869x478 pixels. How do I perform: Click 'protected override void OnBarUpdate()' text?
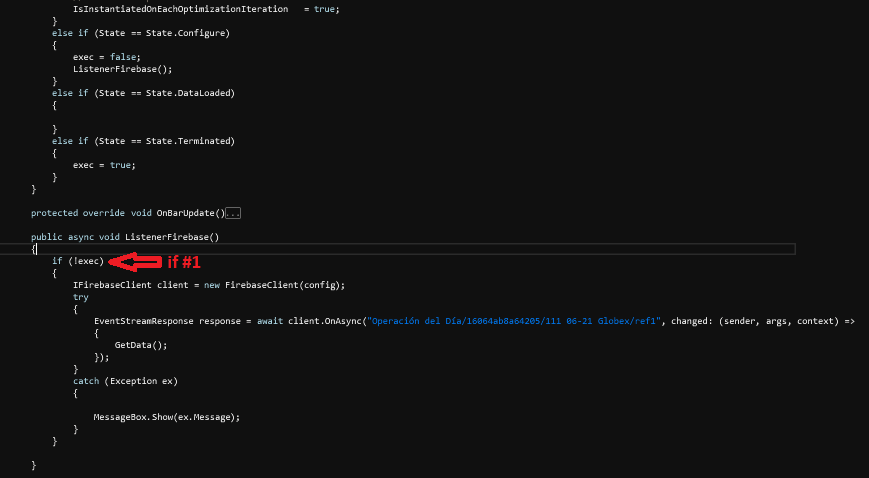pyautogui.click(x=127, y=213)
